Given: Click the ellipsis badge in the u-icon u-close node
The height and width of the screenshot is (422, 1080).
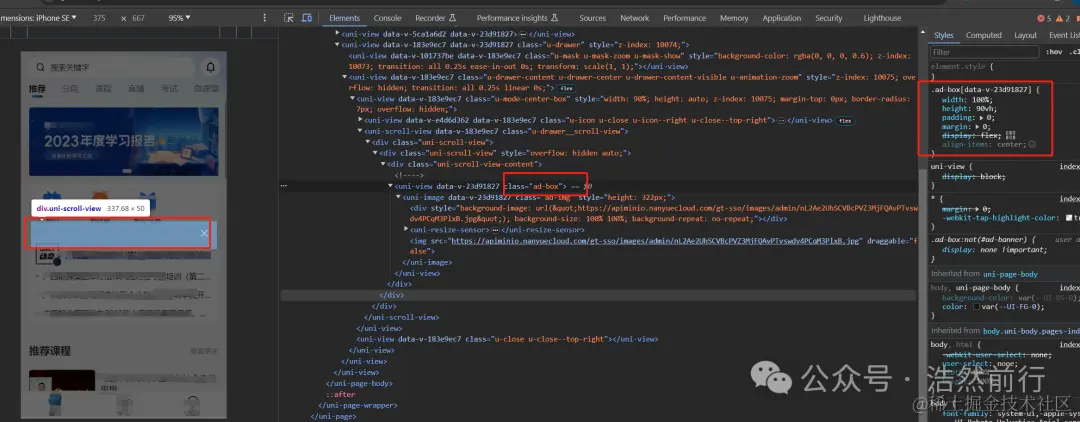Looking at the screenshot, I should (x=780, y=120).
